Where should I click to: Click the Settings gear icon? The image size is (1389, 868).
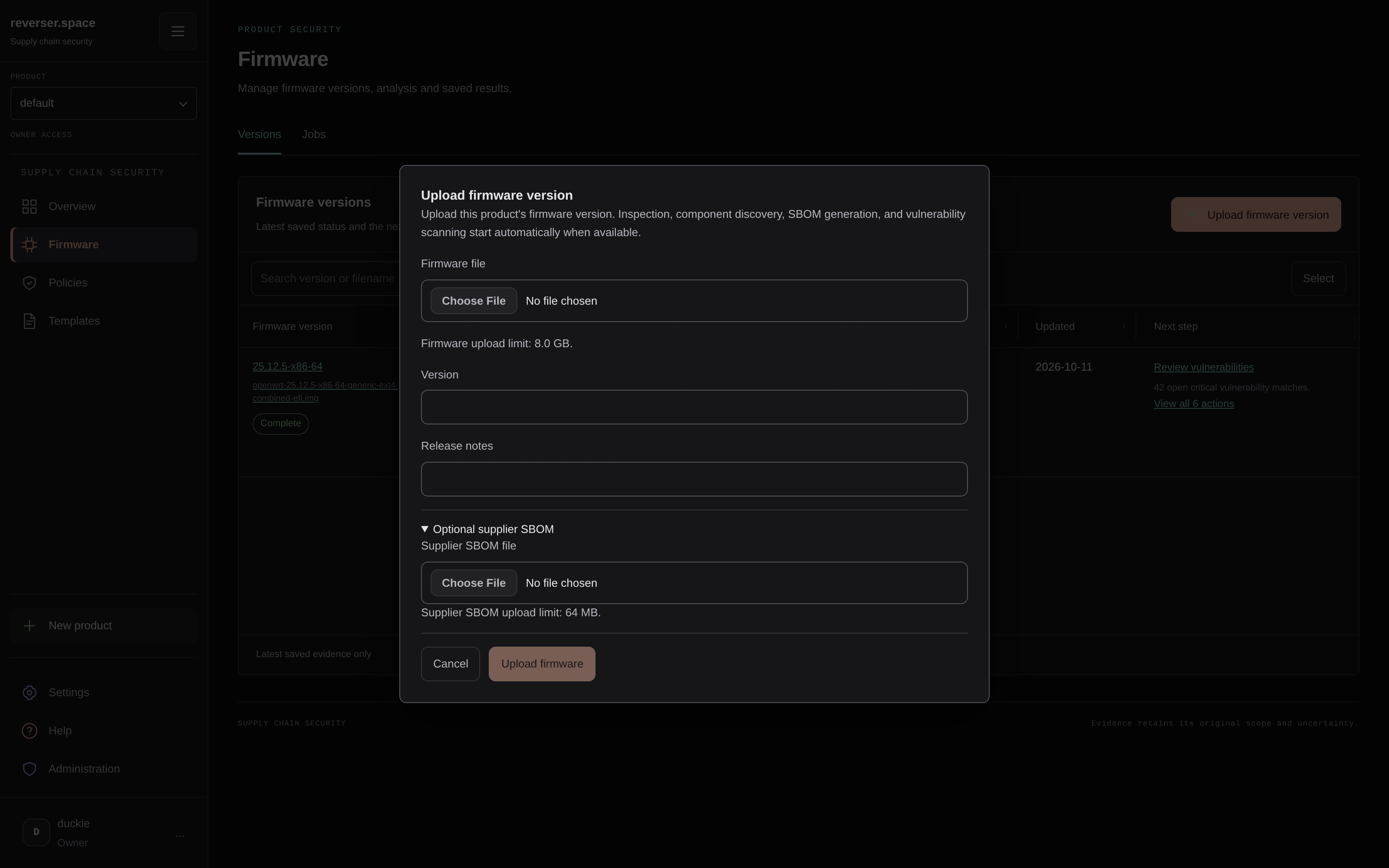click(29, 692)
